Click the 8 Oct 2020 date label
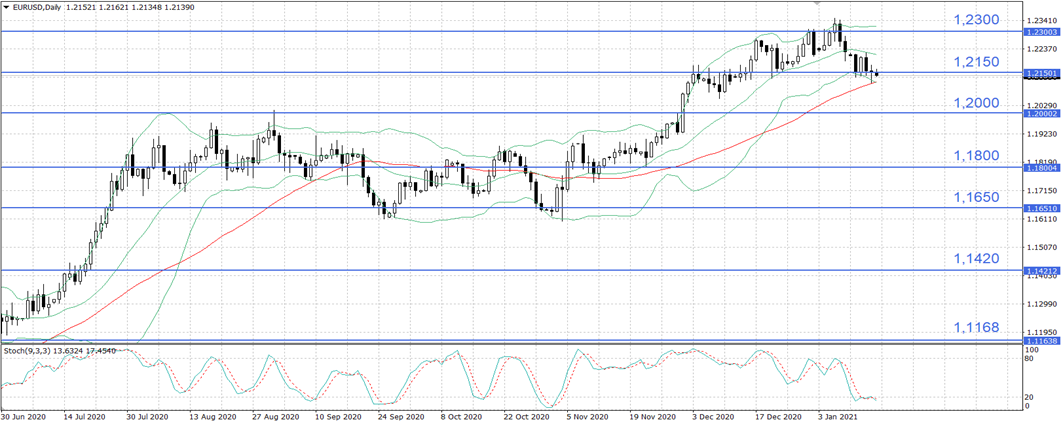This screenshot has width=1063, height=424. [460, 417]
